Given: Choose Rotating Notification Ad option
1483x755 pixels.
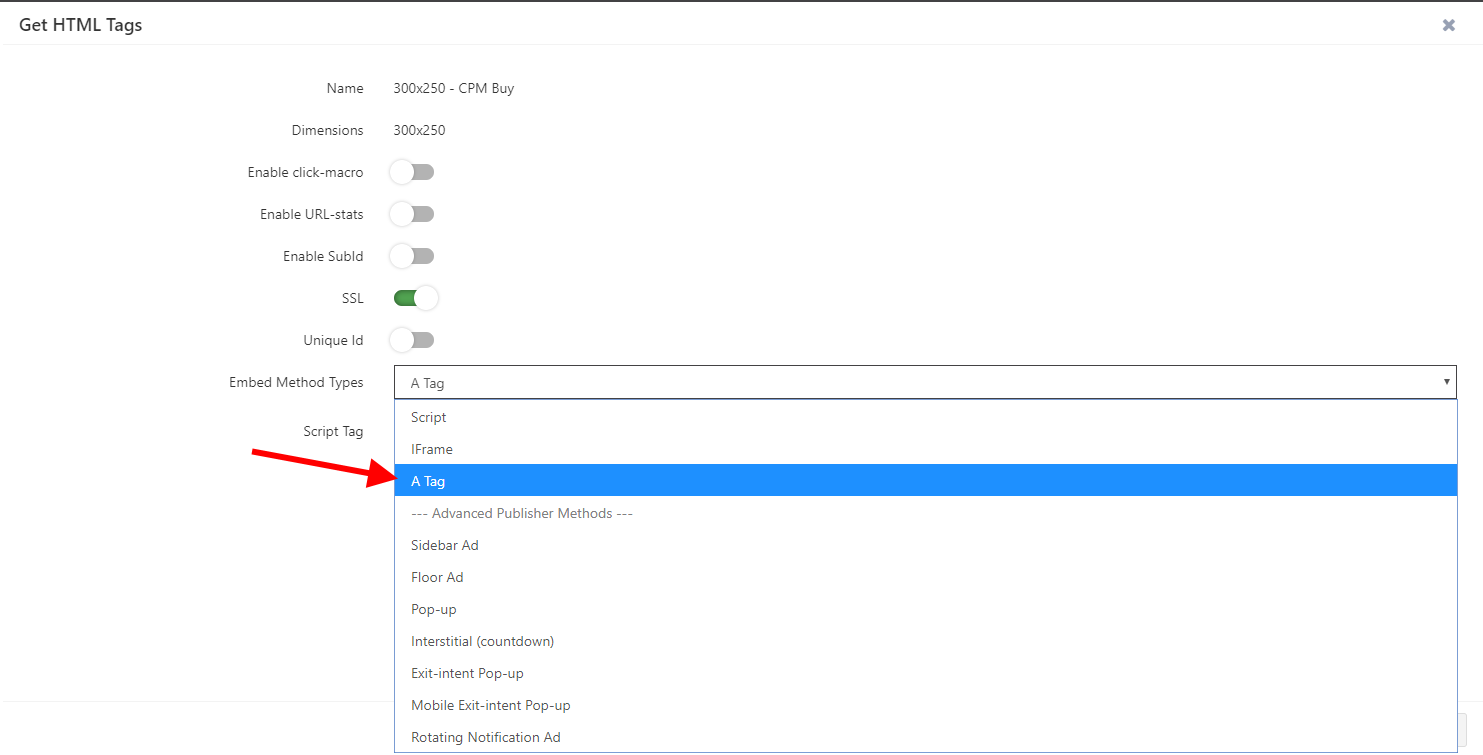Looking at the screenshot, I should [926, 737].
